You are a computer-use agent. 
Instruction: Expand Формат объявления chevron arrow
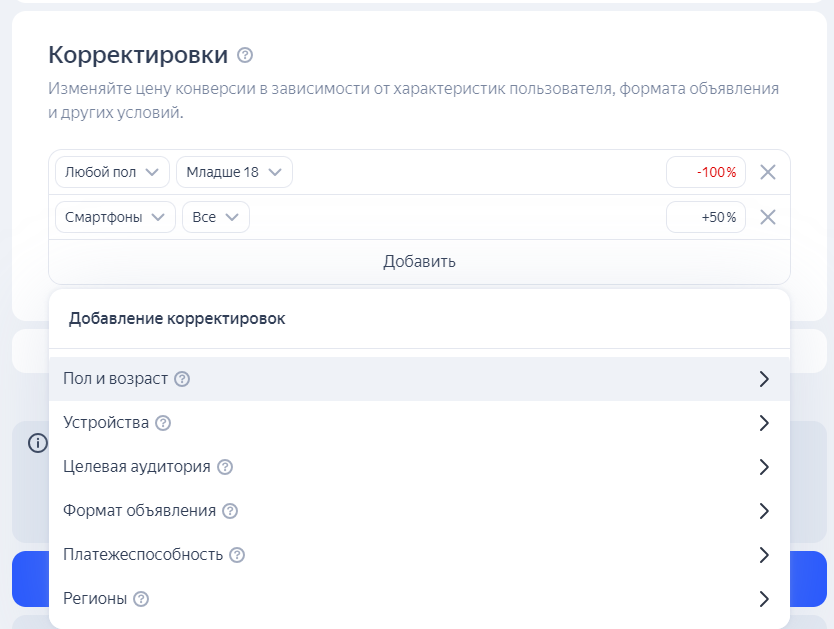[764, 511]
